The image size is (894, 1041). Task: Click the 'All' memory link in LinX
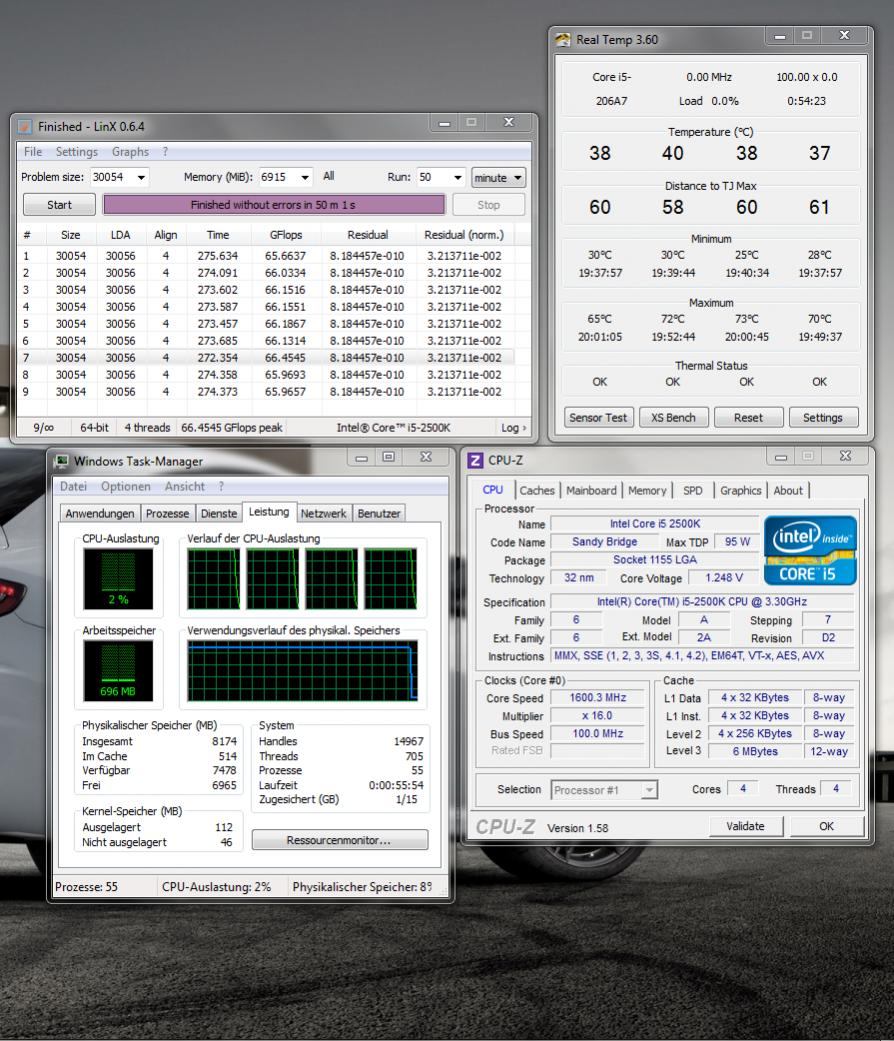click(329, 176)
